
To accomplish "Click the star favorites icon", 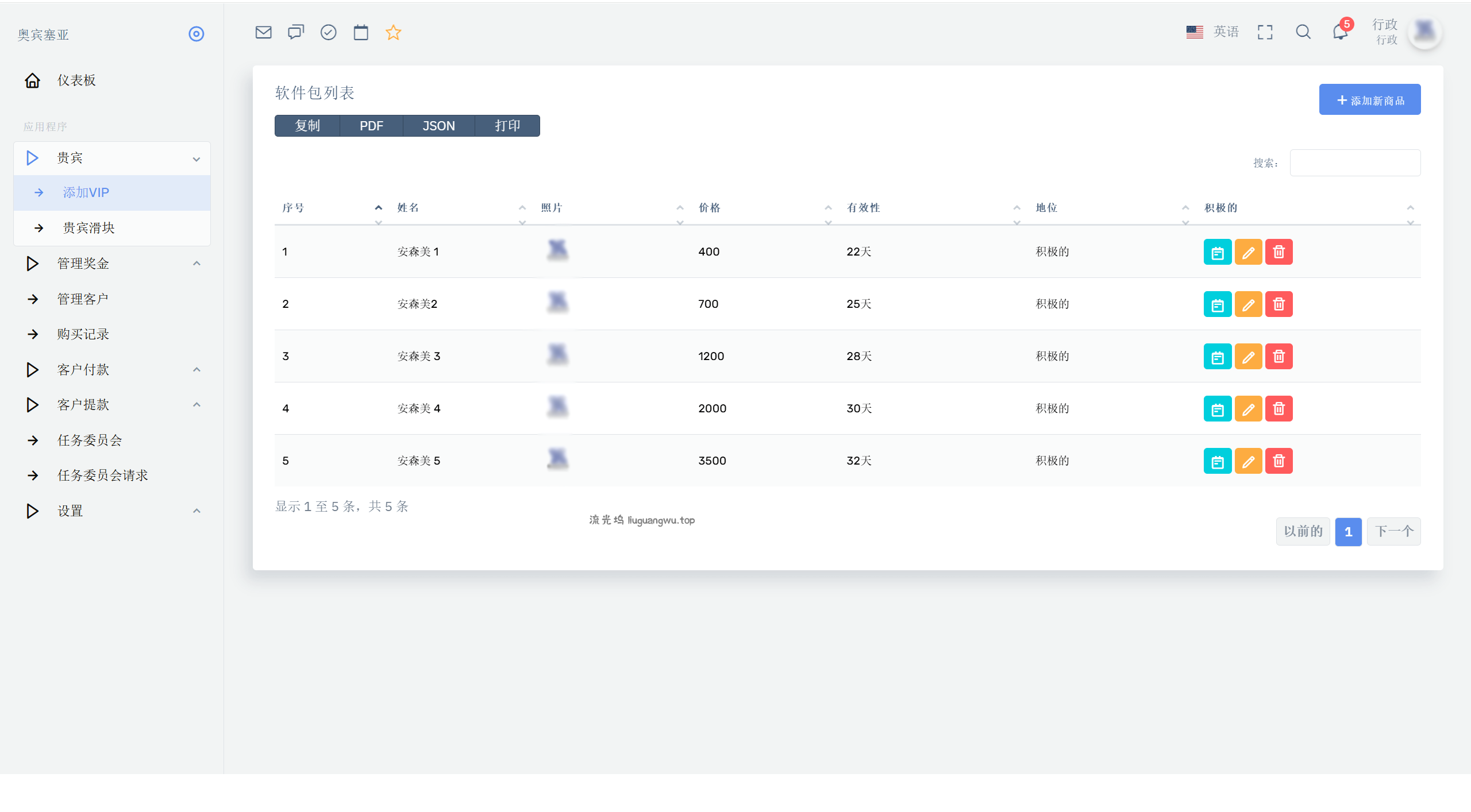I will 393,32.
